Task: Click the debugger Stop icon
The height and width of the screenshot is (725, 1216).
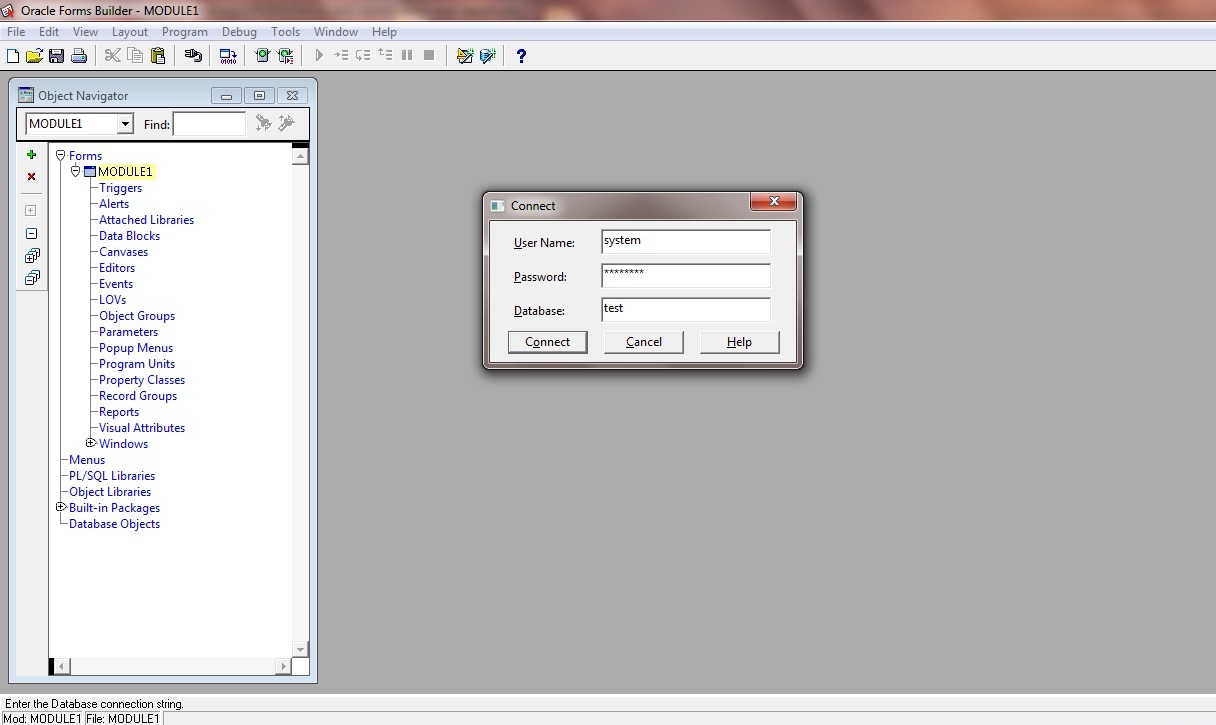Action: click(429, 56)
